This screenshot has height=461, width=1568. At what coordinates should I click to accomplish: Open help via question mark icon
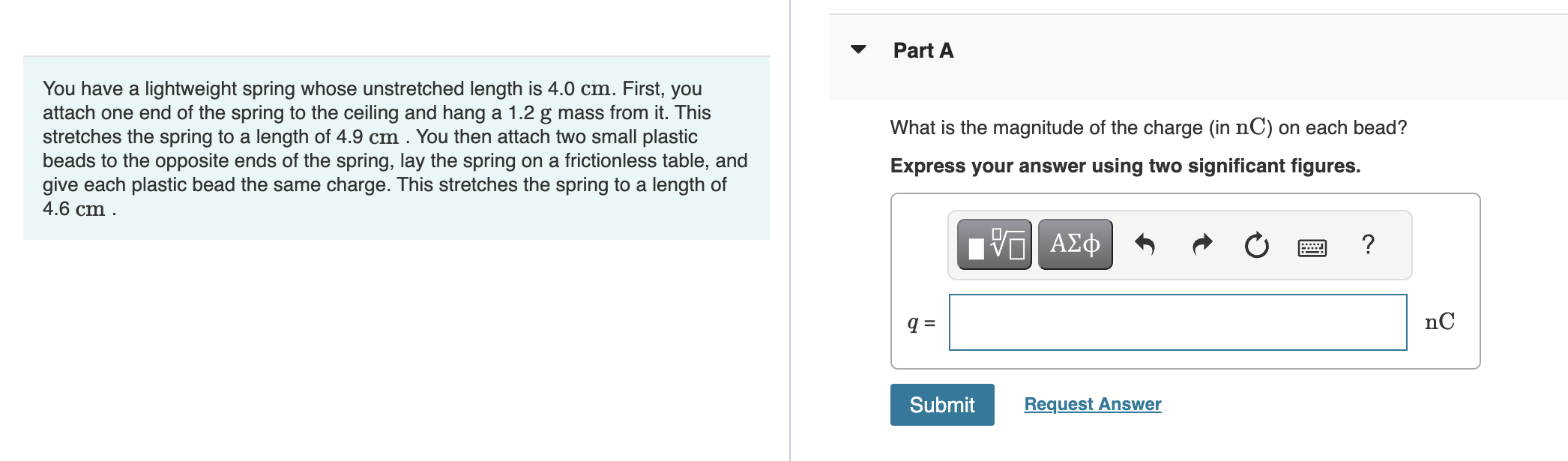tap(1368, 244)
